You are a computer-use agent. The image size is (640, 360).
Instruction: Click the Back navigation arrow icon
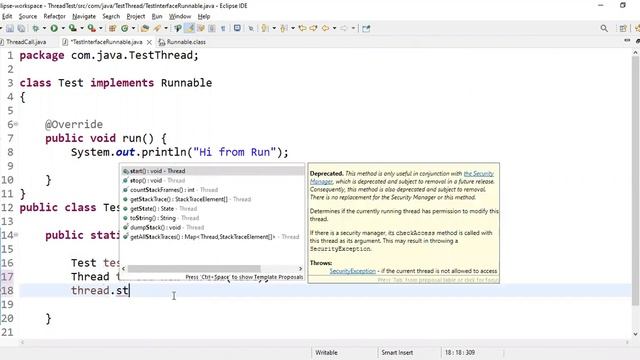(325, 28)
